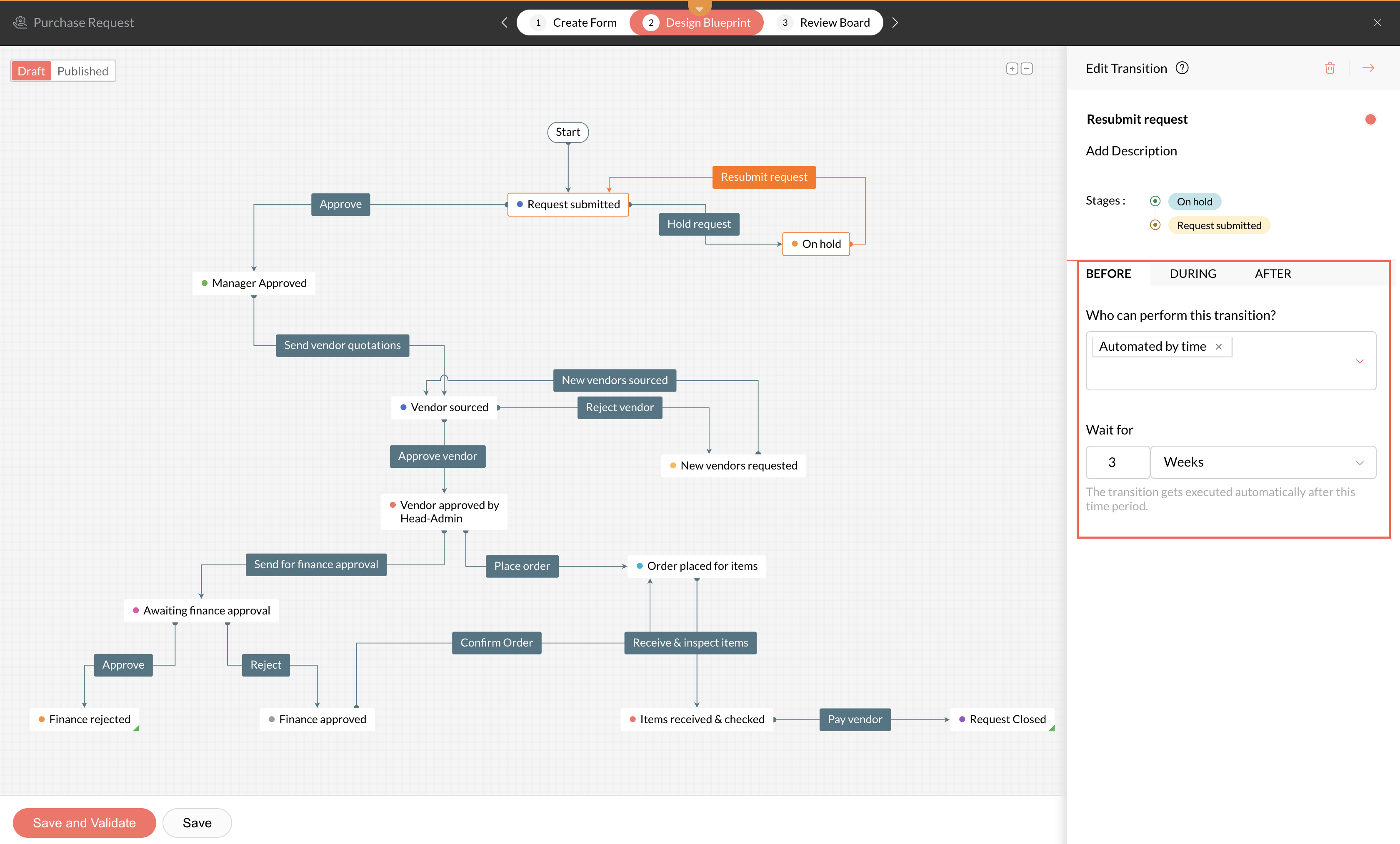Image resolution: width=1400 pixels, height=844 pixels.
Task: Go to previous step with left chevron
Action: 504,23
